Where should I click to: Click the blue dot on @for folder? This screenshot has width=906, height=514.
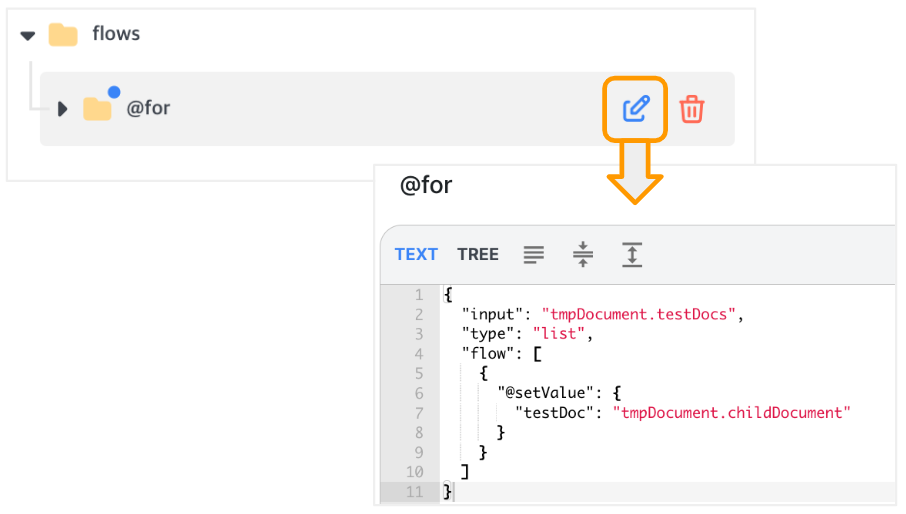[x=114, y=92]
